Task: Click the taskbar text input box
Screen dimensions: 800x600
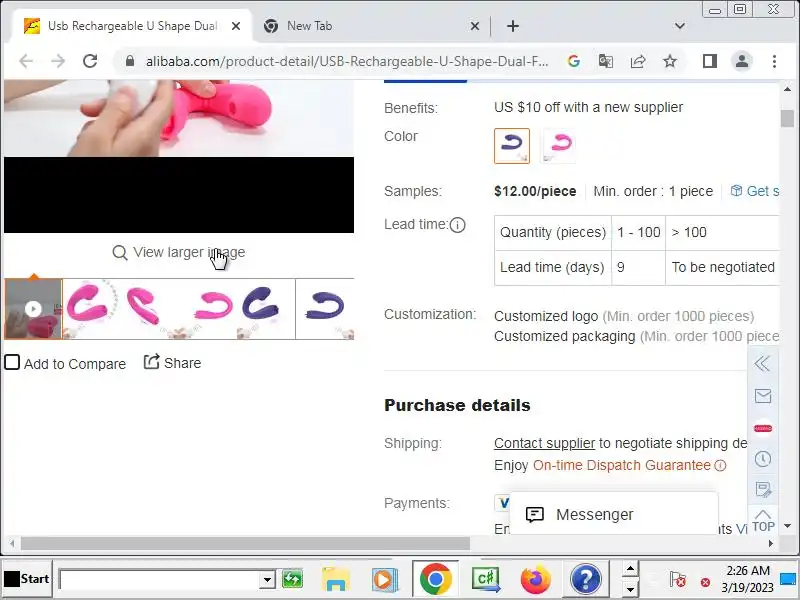Action: pyautogui.click(x=160, y=580)
